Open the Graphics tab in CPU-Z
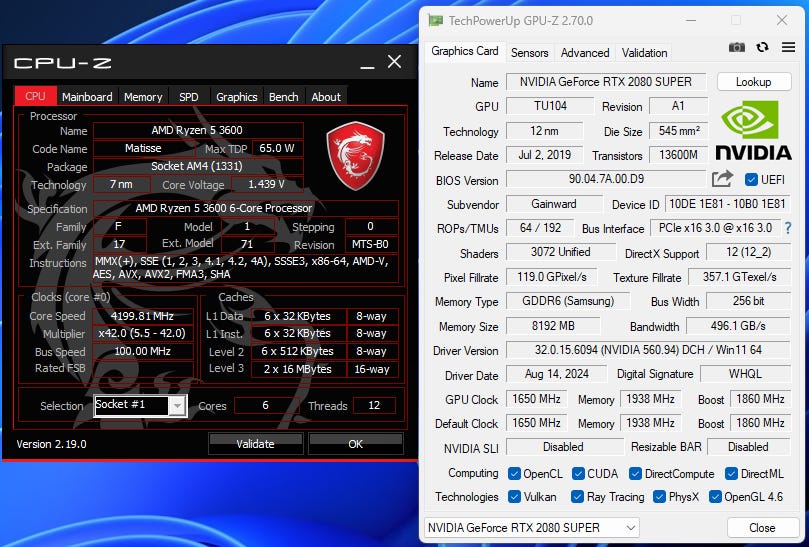Image resolution: width=809 pixels, height=547 pixels. [x=236, y=96]
